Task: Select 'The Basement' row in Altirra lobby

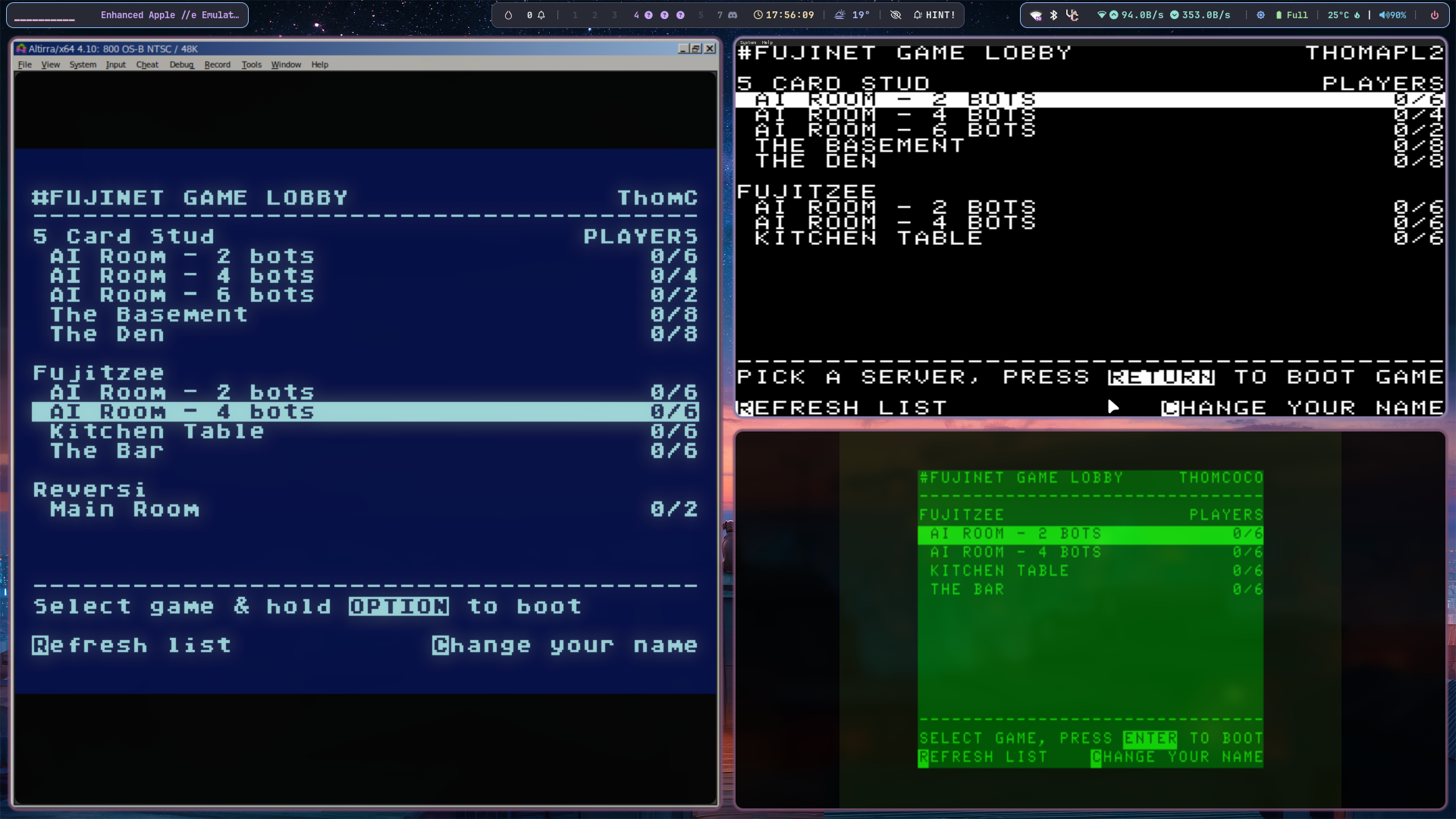Action: coord(365,315)
